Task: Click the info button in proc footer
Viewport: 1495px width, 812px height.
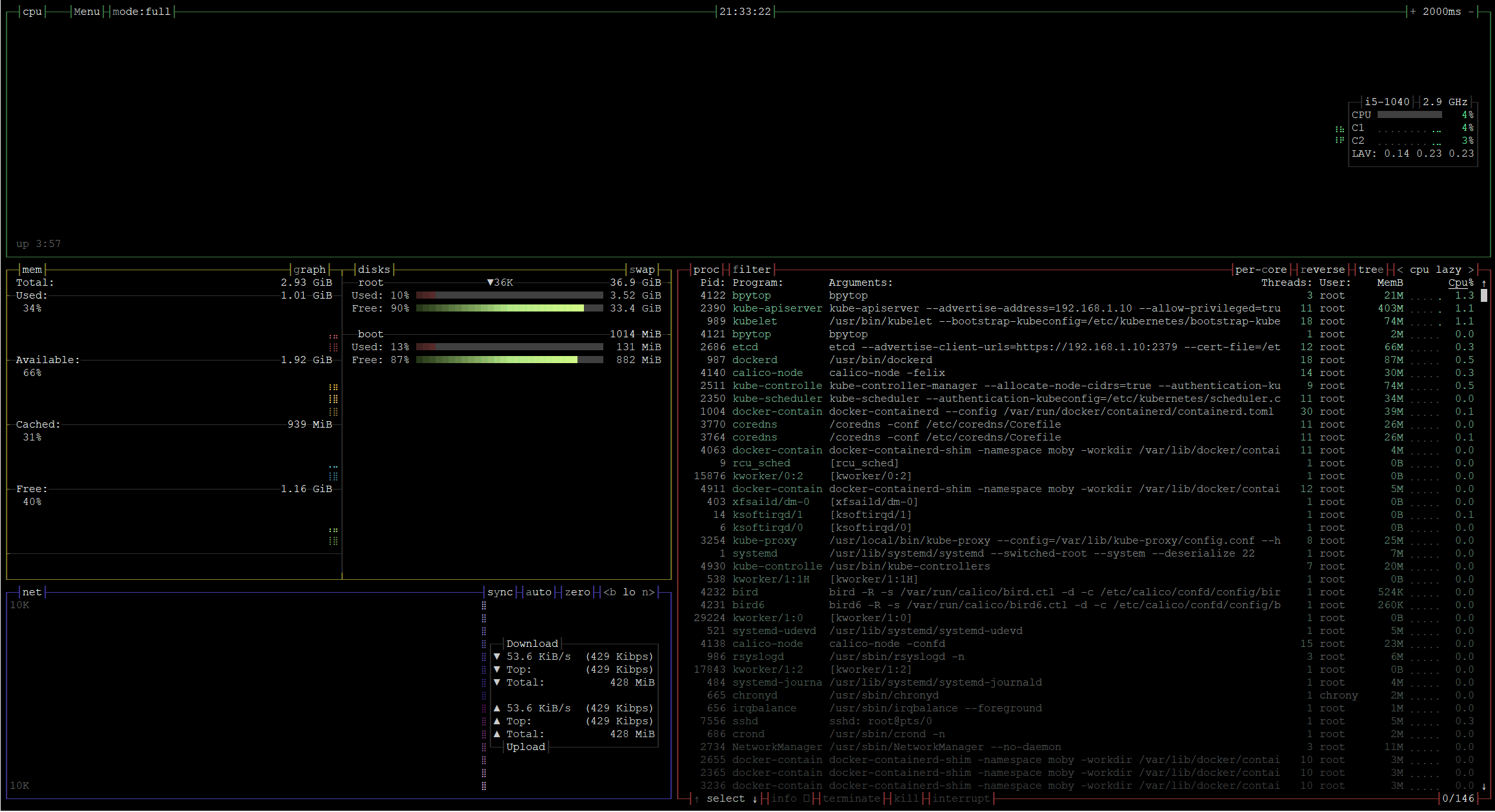Action: (x=790, y=798)
